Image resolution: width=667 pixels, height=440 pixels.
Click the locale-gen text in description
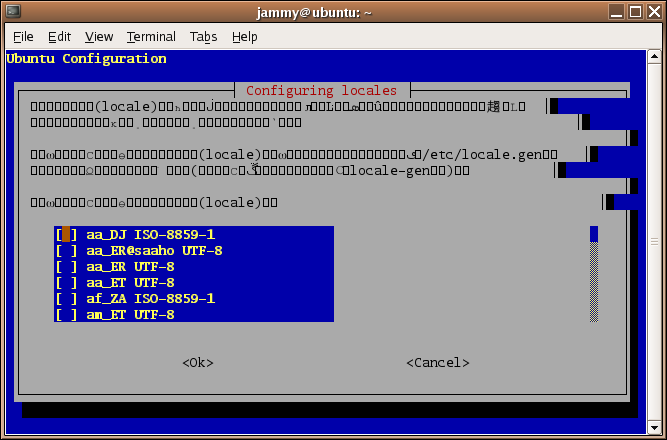point(390,171)
